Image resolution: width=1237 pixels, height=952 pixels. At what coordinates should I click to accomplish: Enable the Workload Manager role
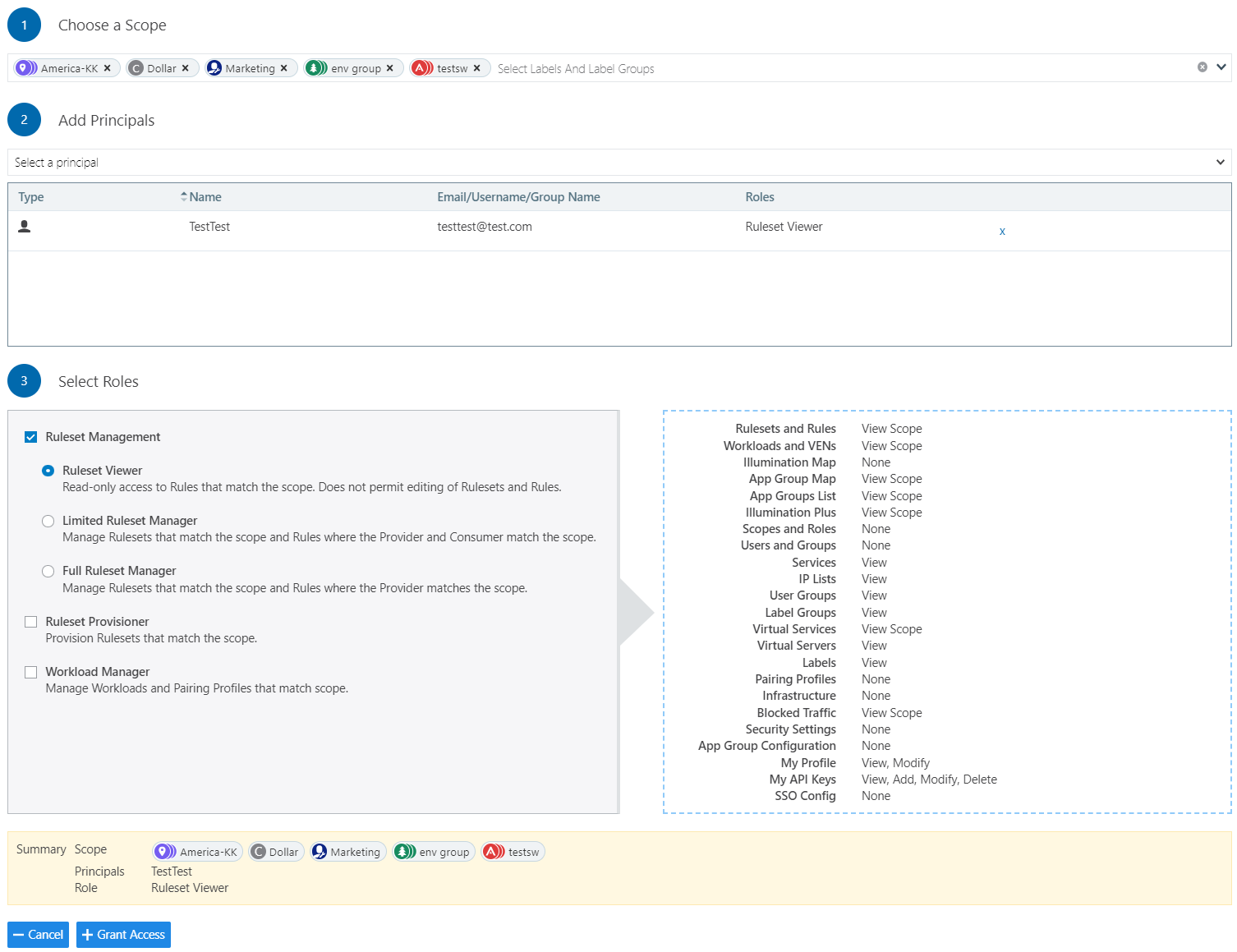pyautogui.click(x=31, y=672)
